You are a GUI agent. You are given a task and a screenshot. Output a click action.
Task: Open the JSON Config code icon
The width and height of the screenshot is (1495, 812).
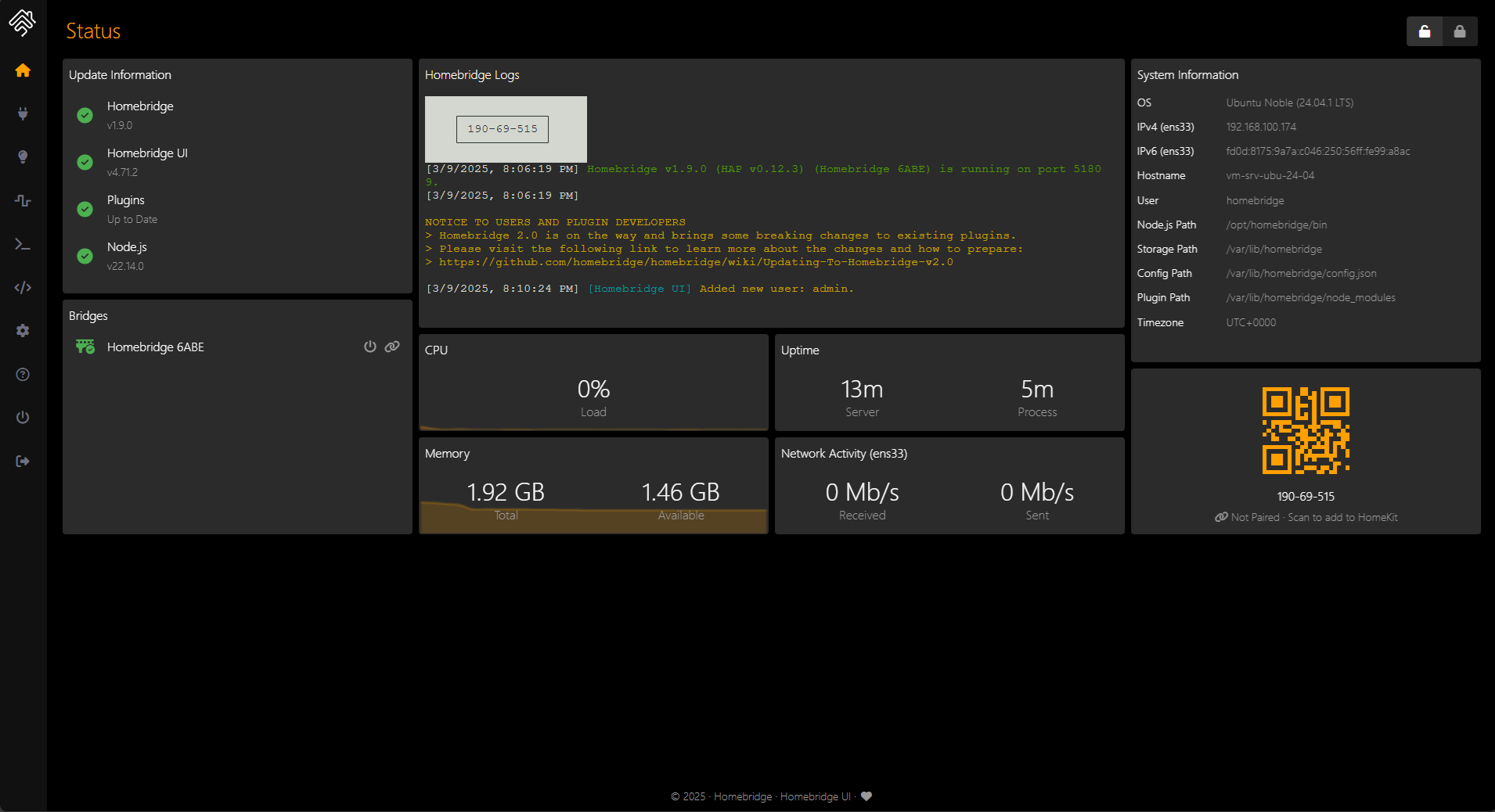pyautogui.click(x=23, y=287)
